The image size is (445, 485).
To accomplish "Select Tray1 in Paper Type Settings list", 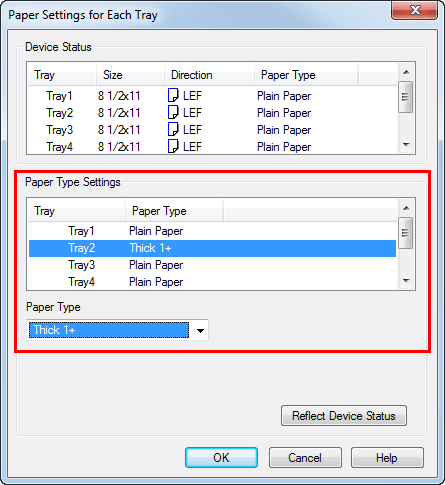I will (212, 231).
